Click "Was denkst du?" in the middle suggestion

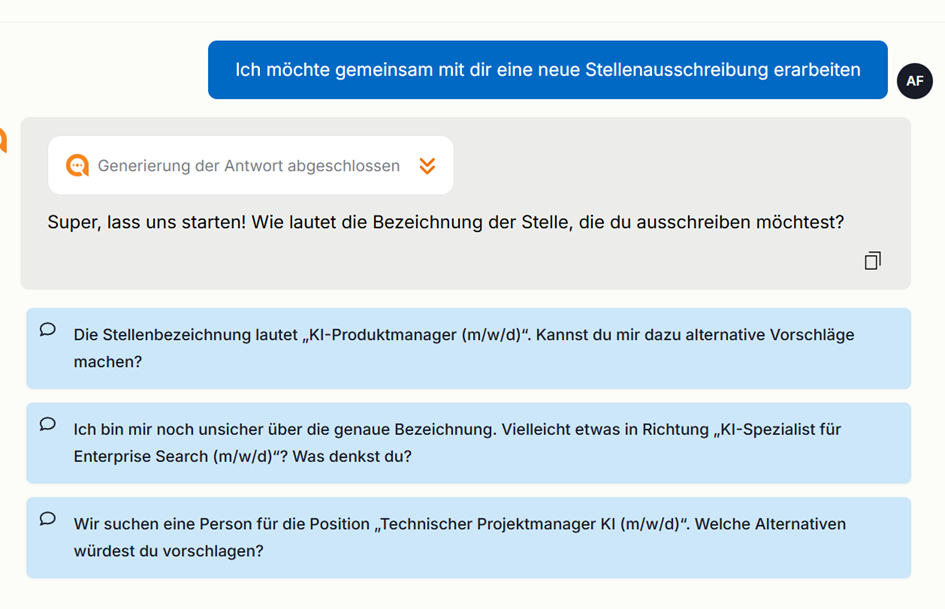point(352,456)
